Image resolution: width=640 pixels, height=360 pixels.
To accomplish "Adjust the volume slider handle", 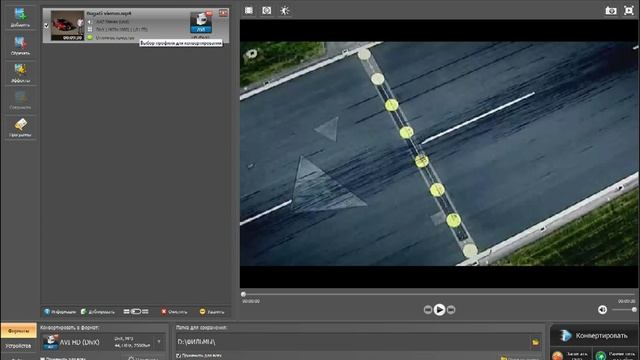I will (634, 310).
